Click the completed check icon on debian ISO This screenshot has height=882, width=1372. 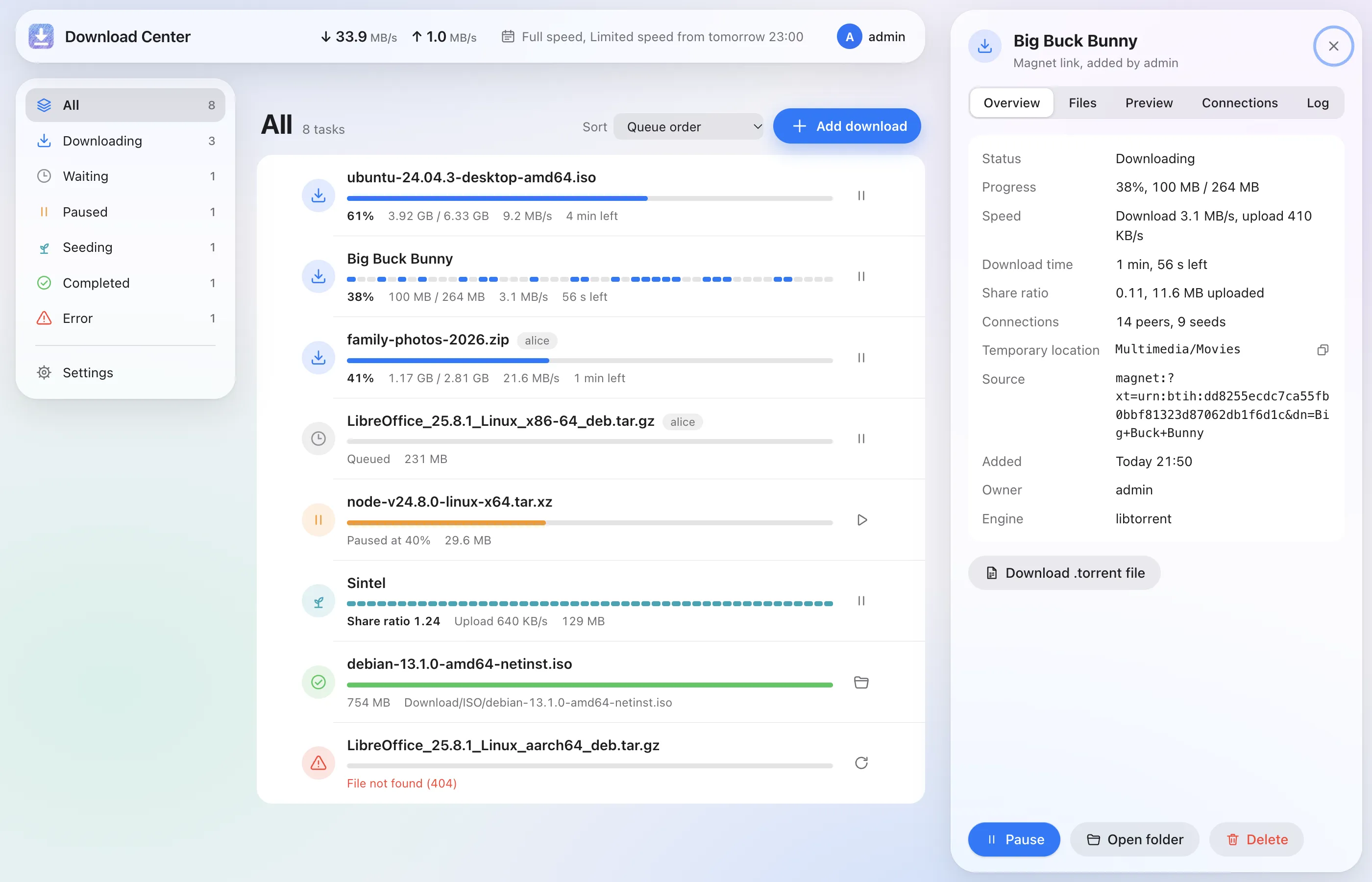(x=318, y=682)
